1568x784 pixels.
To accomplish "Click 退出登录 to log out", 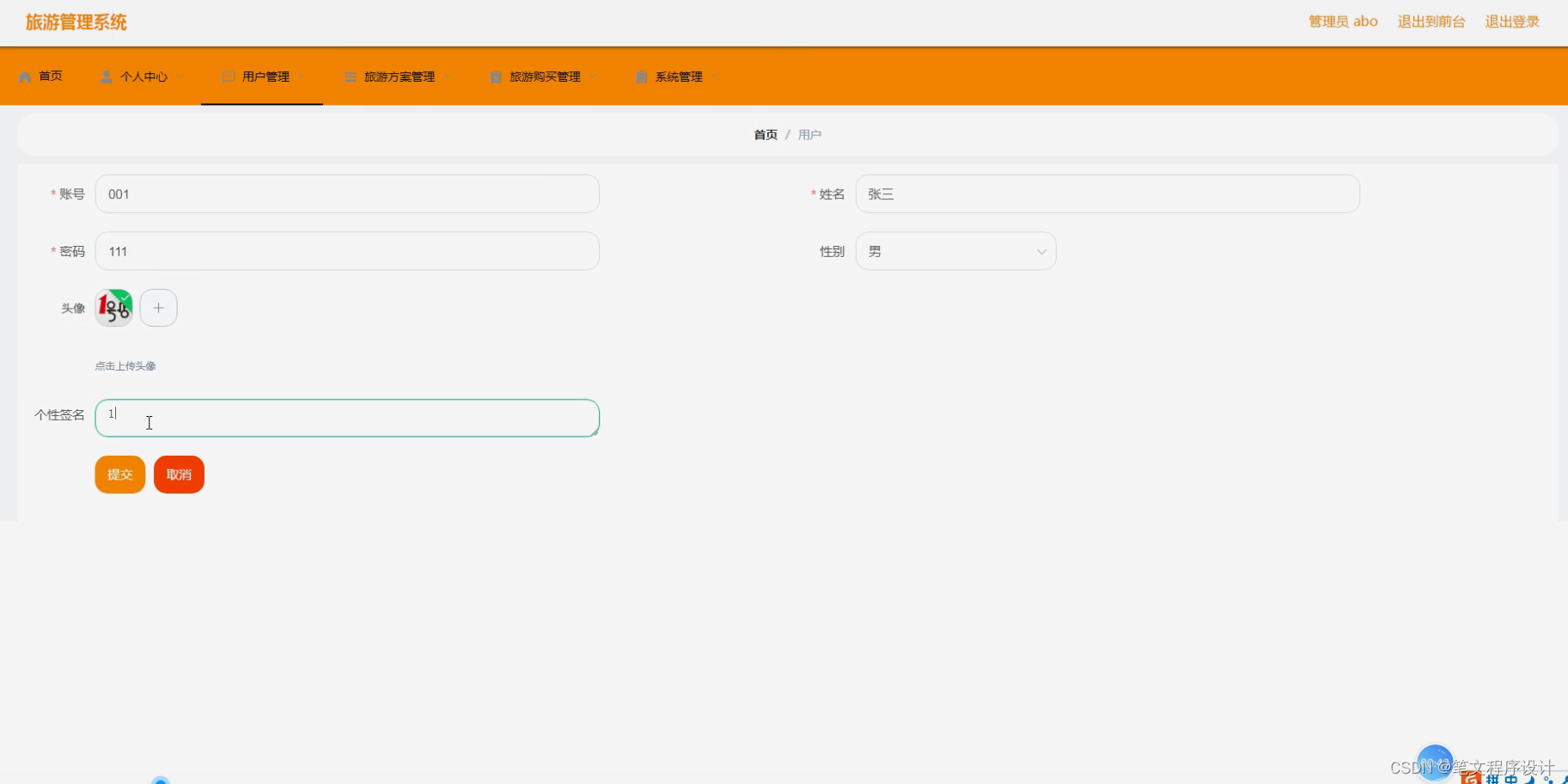I will tap(1511, 21).
